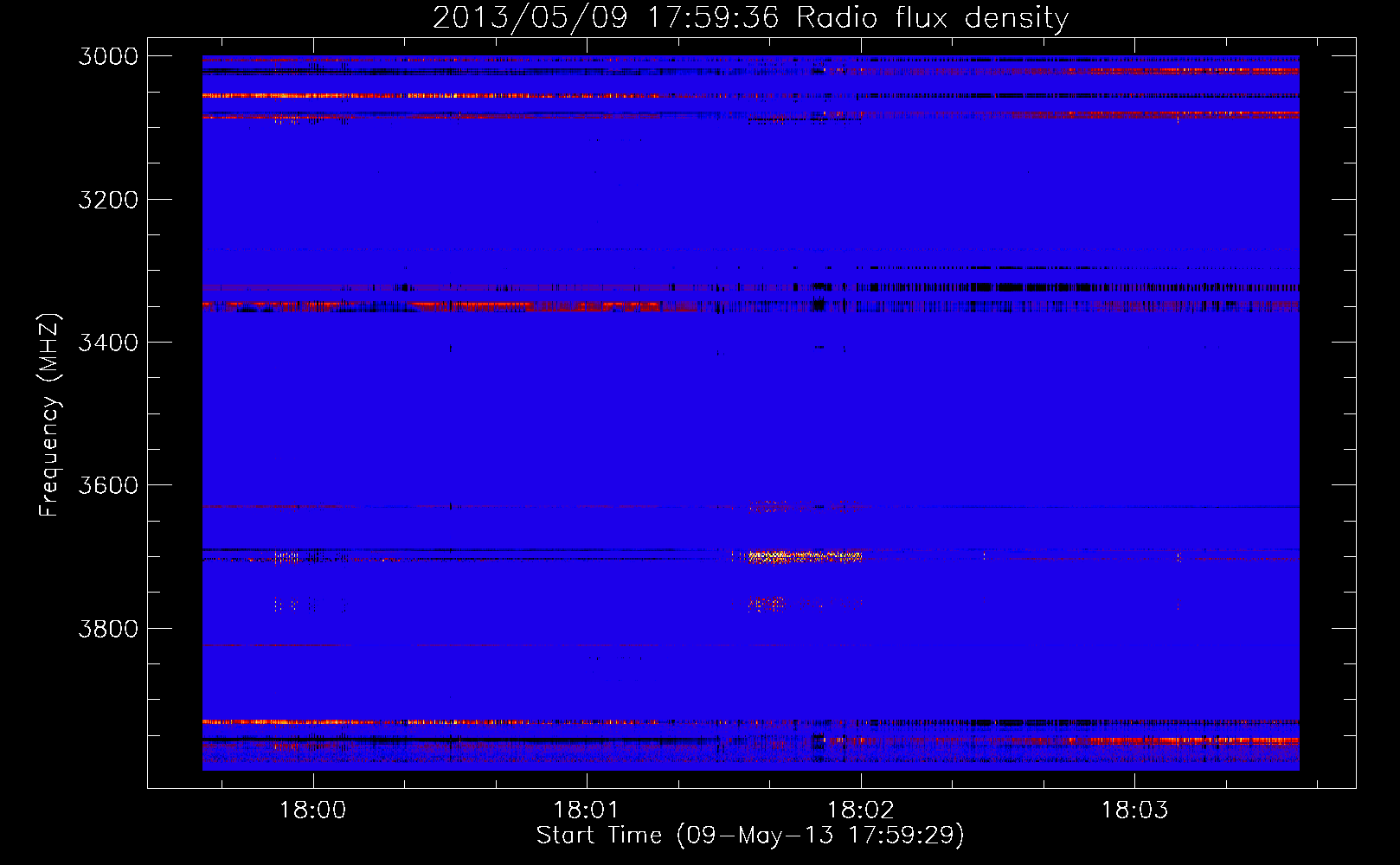Click the plot title '2013/05/09 17:59:36 Radio flux density'
The height and width of the screenshot is (865, 1400).
coord(750,18)
